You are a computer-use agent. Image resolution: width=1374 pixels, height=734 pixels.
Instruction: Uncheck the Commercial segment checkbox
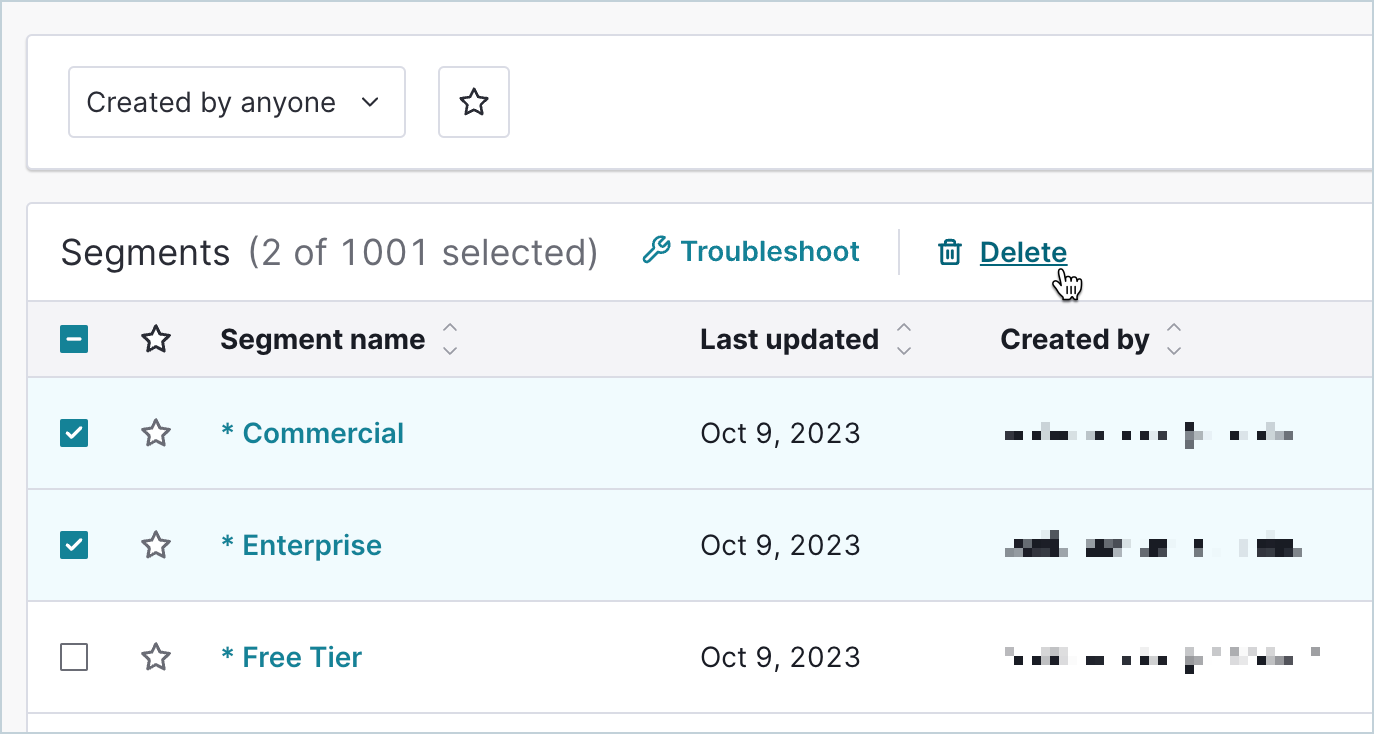pos(74,433)
